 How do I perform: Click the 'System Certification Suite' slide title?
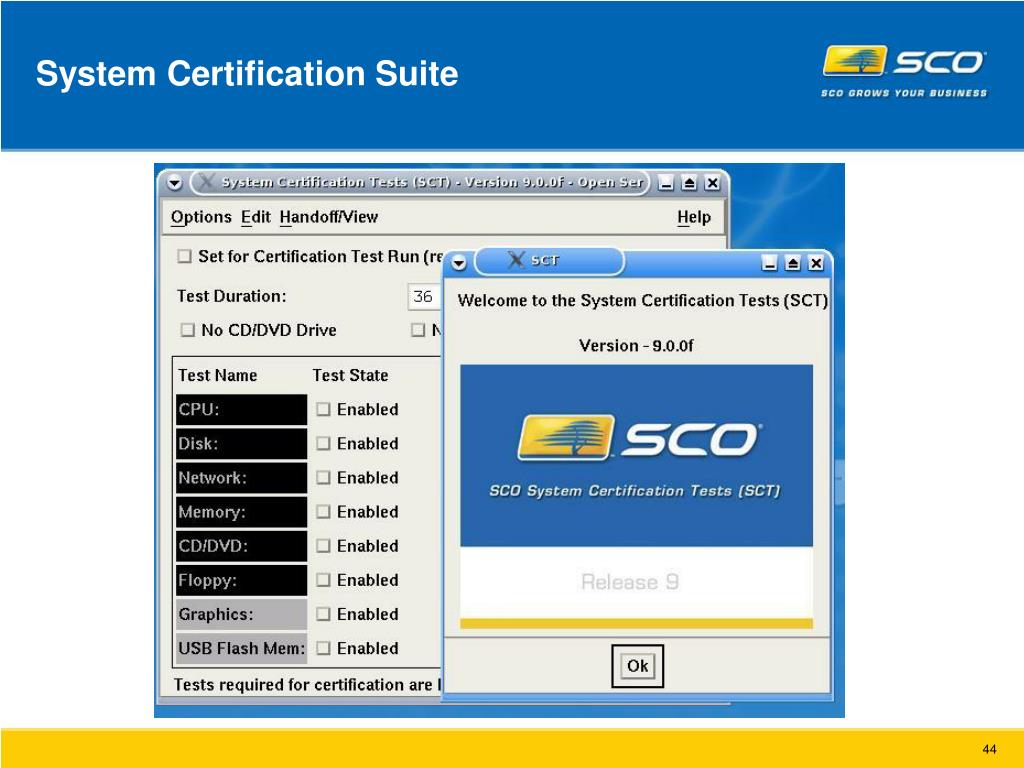point(247,73)
